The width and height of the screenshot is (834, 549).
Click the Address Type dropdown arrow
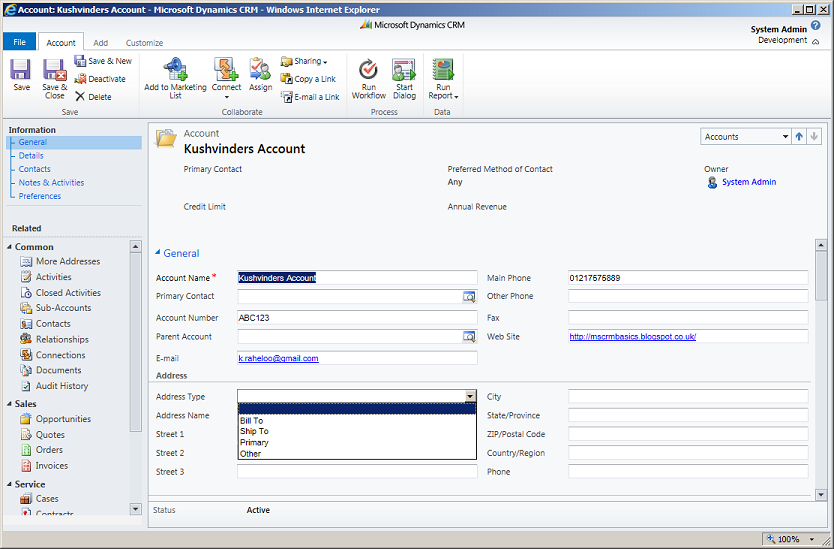(x=470, y=396)
